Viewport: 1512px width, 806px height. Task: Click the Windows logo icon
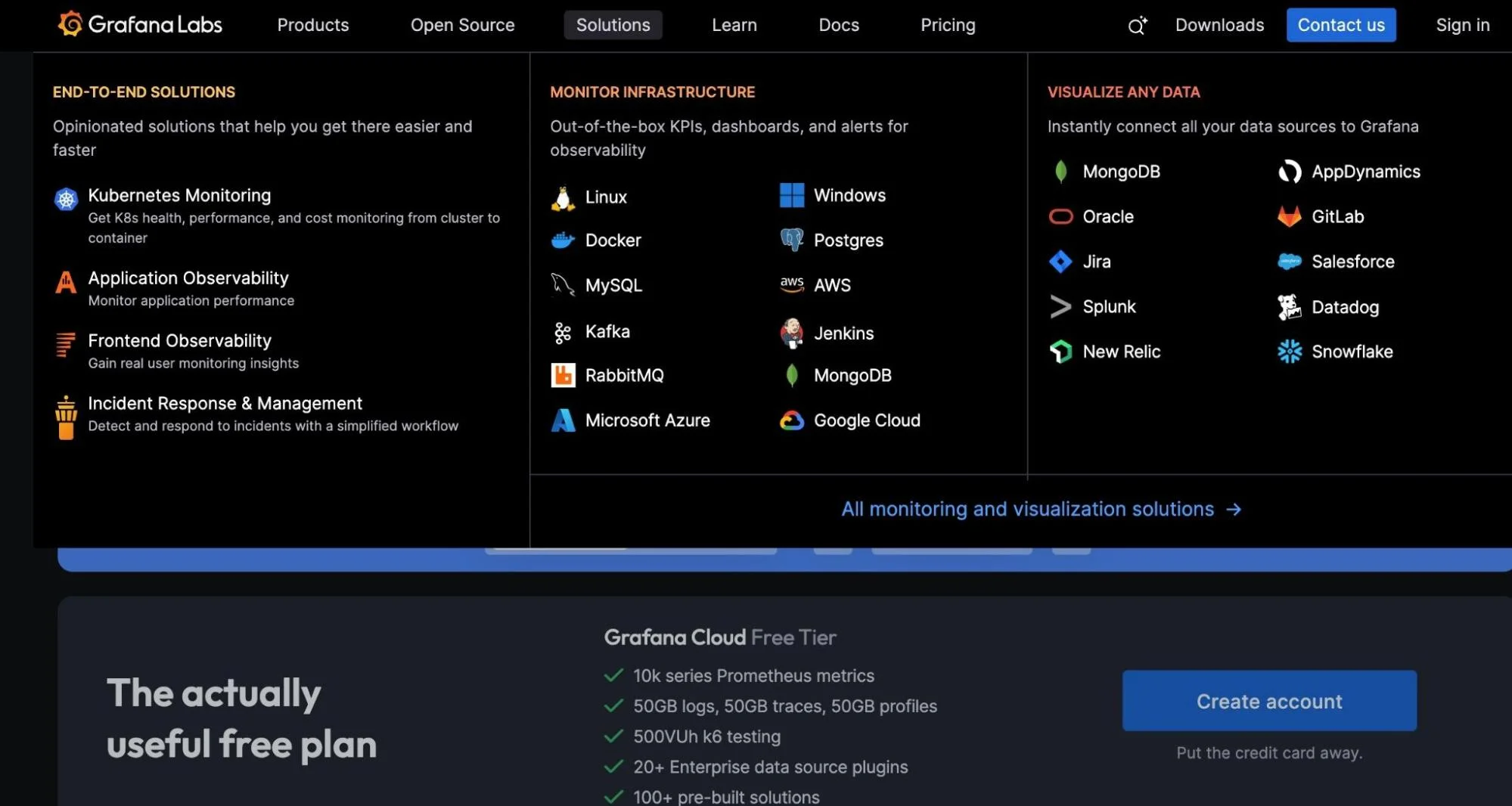tap(792, 195)
